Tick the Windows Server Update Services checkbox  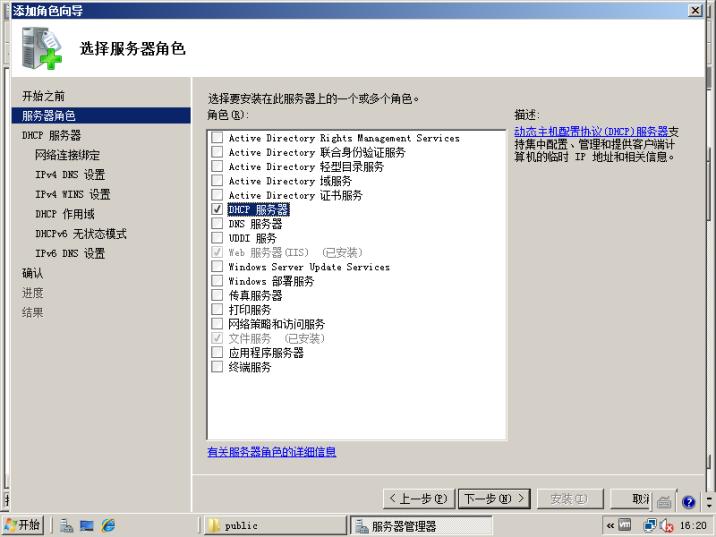coord(217,267)
